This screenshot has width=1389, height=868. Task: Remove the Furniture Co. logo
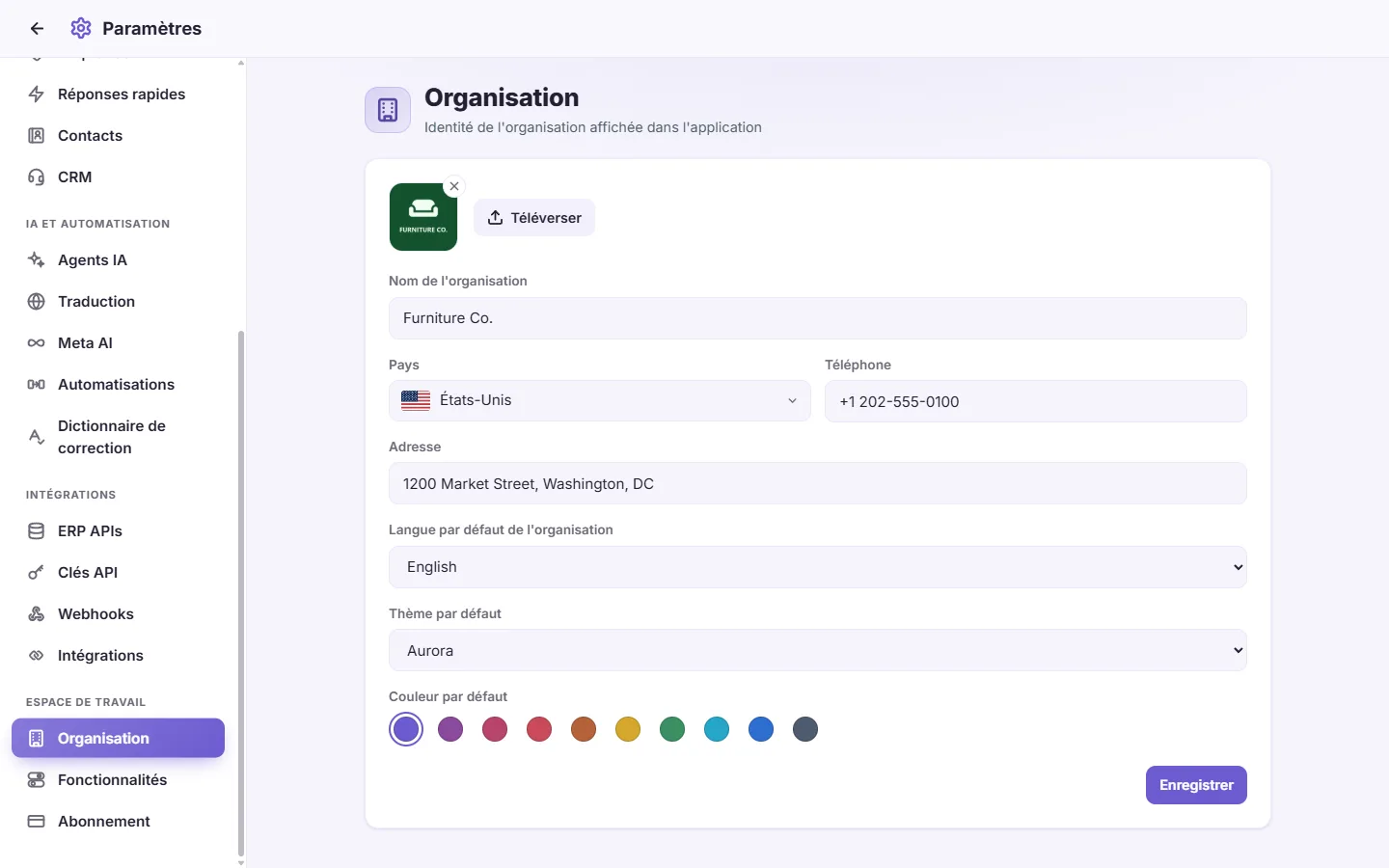454,186
